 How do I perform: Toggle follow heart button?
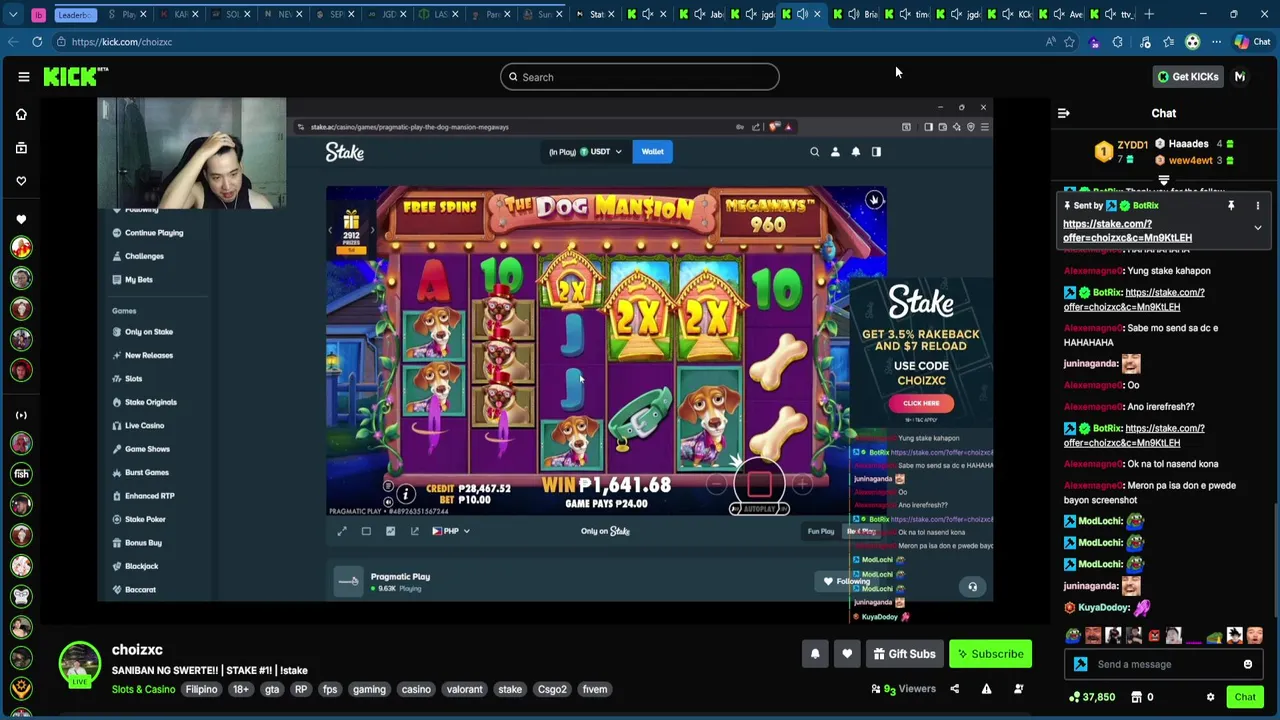pyautogui.click(x=847, y=654)
